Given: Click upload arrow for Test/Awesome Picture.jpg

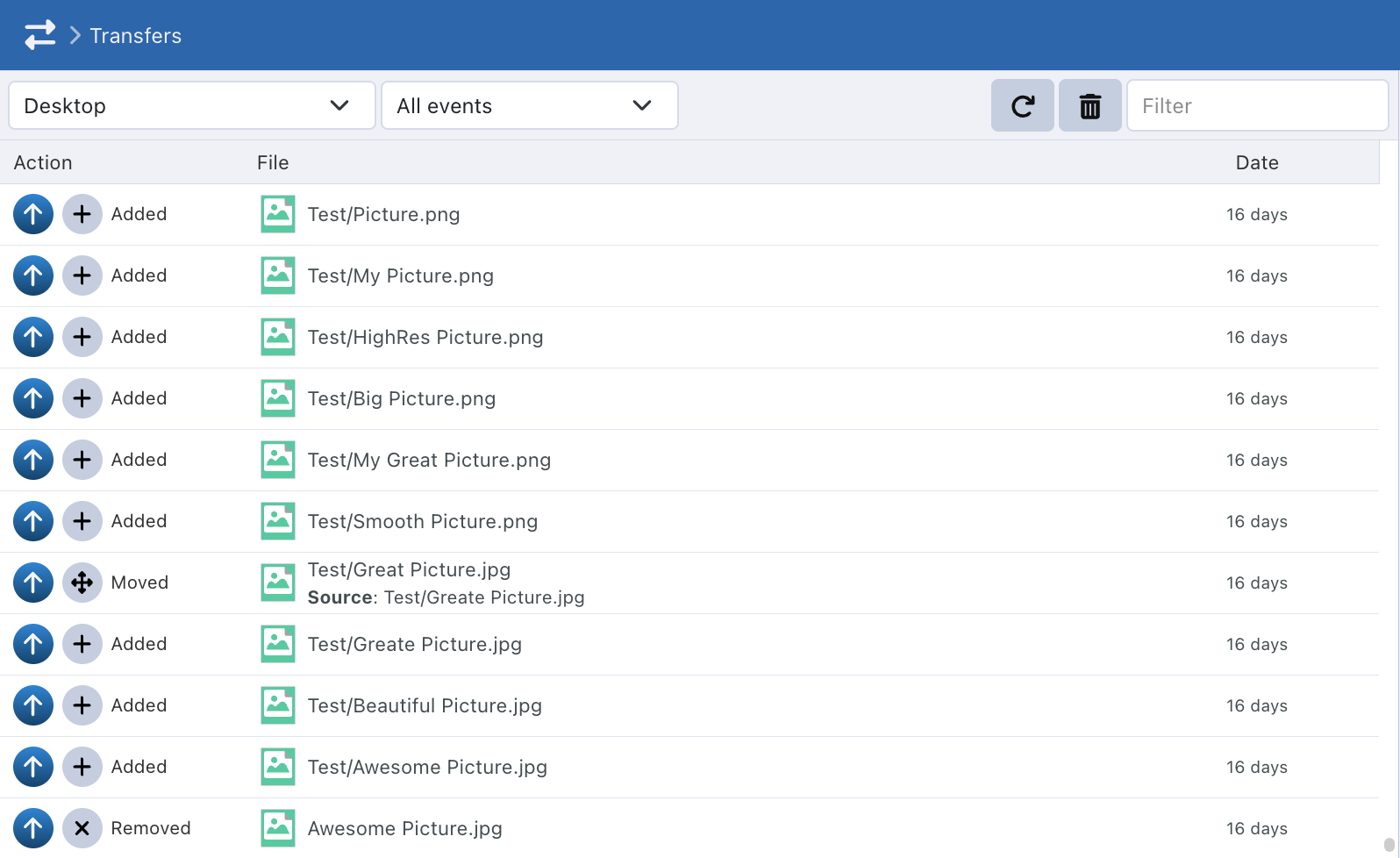Looking at the screenshot, I should [x=33, y=767].
